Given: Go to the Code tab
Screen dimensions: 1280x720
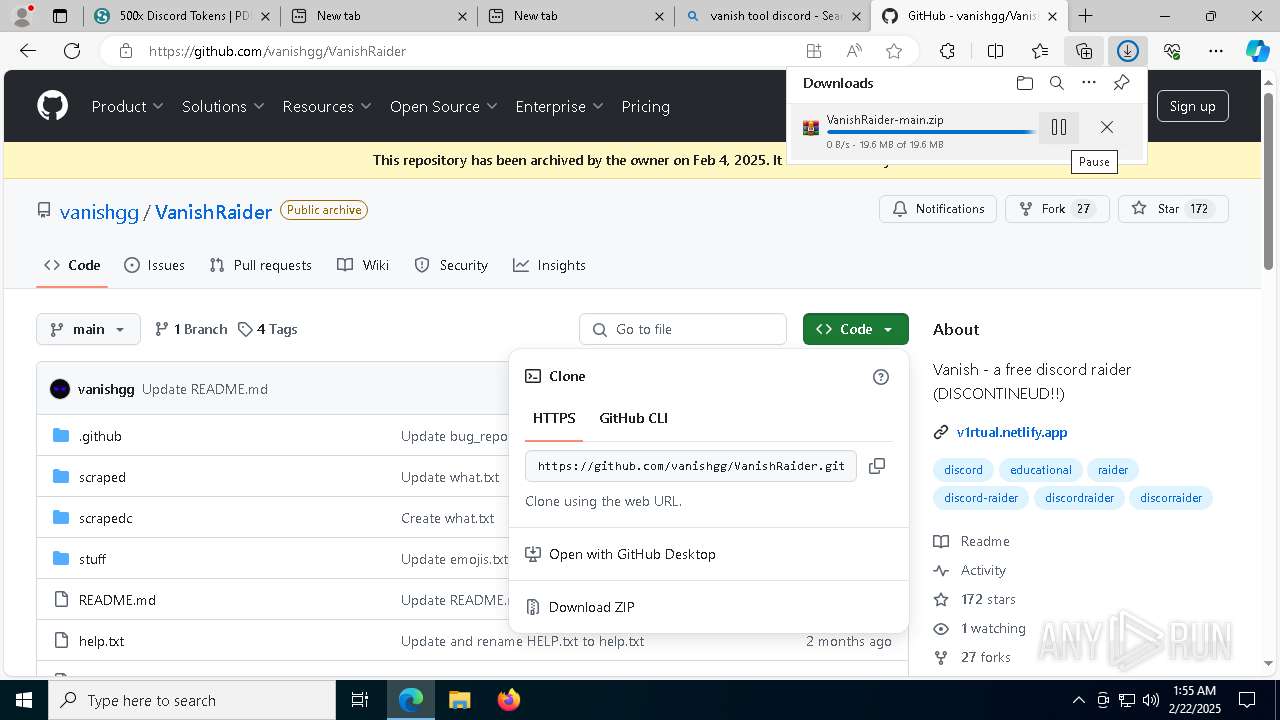Looking at the screenshot, I should [72, 265].
